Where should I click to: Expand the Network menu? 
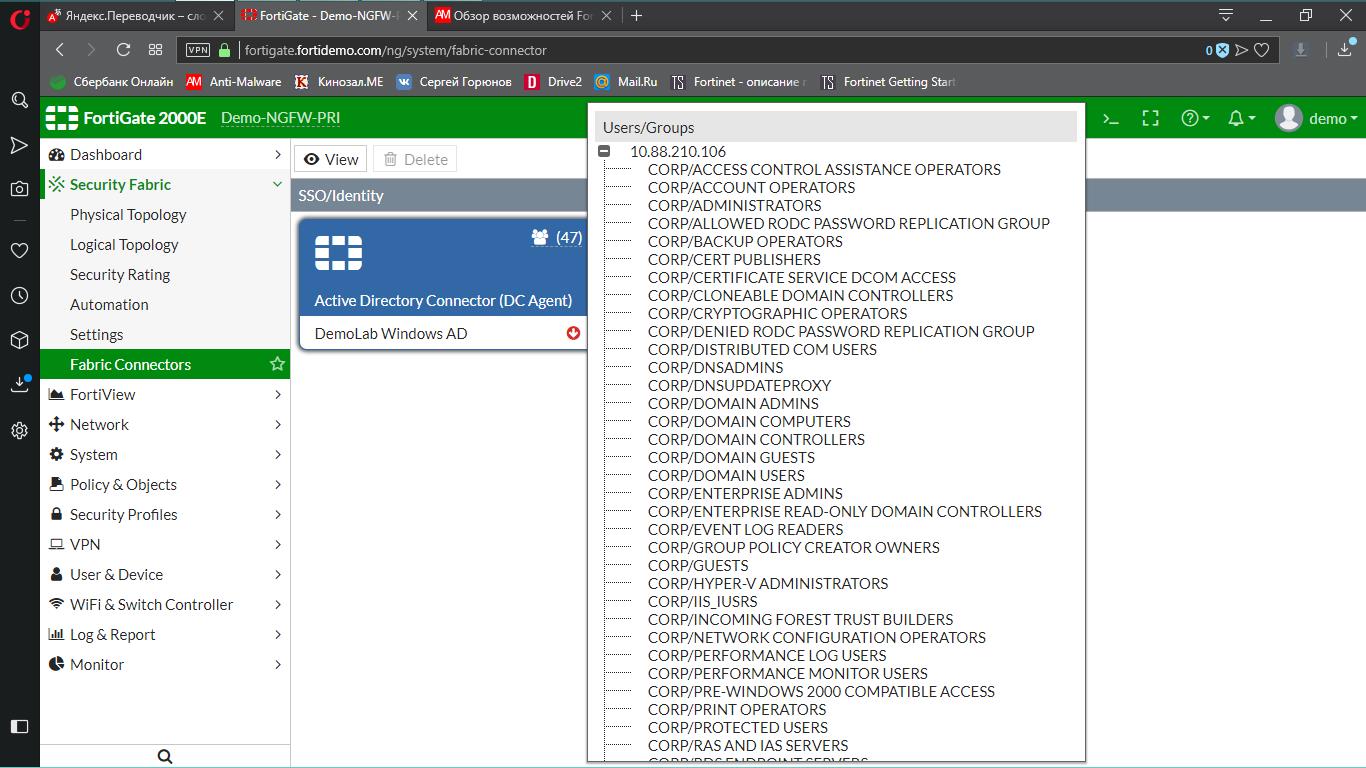pyautogui.click(x=165, y=424)
